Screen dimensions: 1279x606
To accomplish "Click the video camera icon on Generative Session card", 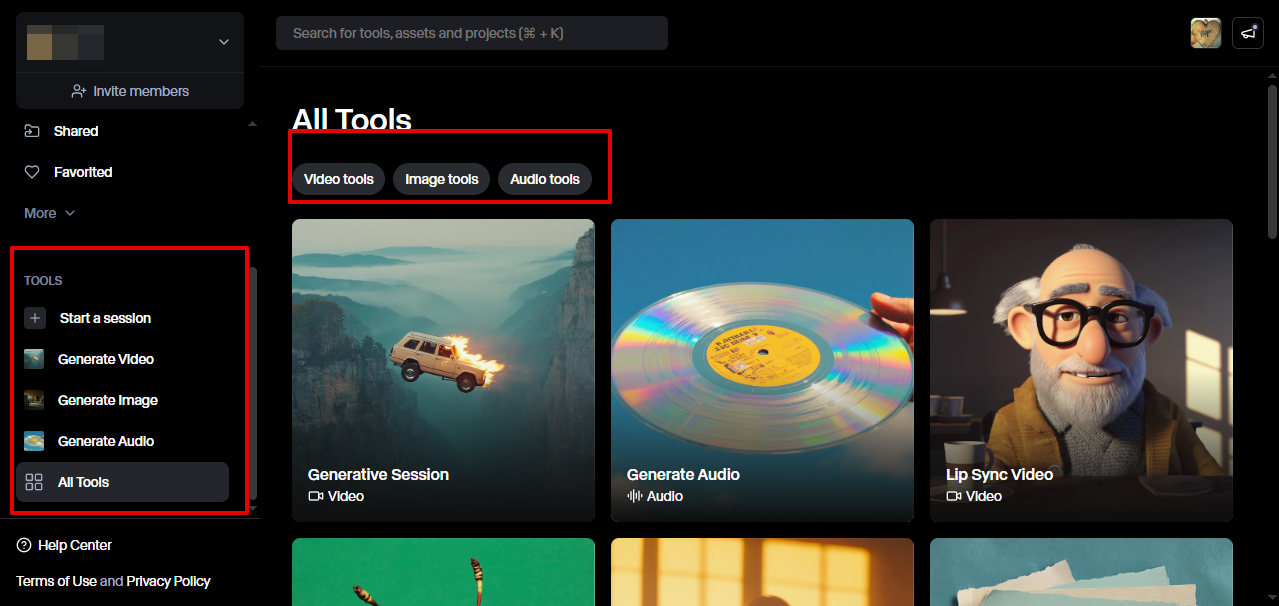I will pos(316,496).
